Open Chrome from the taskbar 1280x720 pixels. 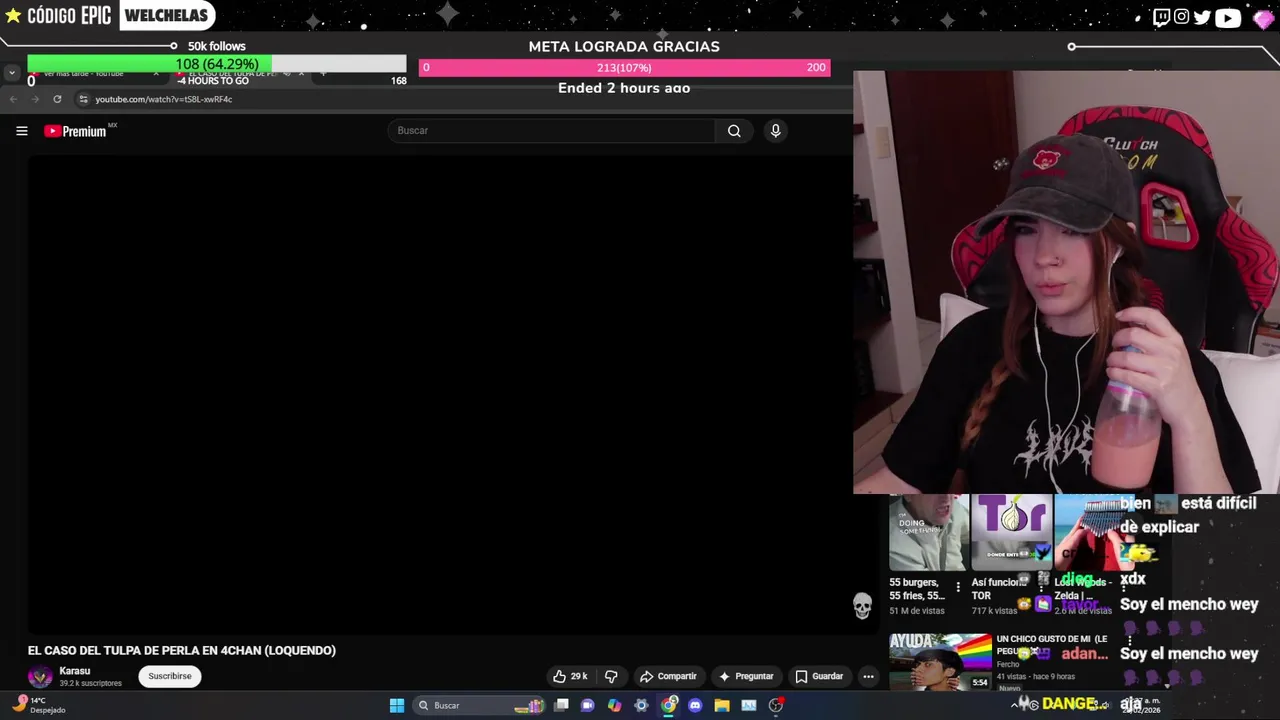(669, 705)
